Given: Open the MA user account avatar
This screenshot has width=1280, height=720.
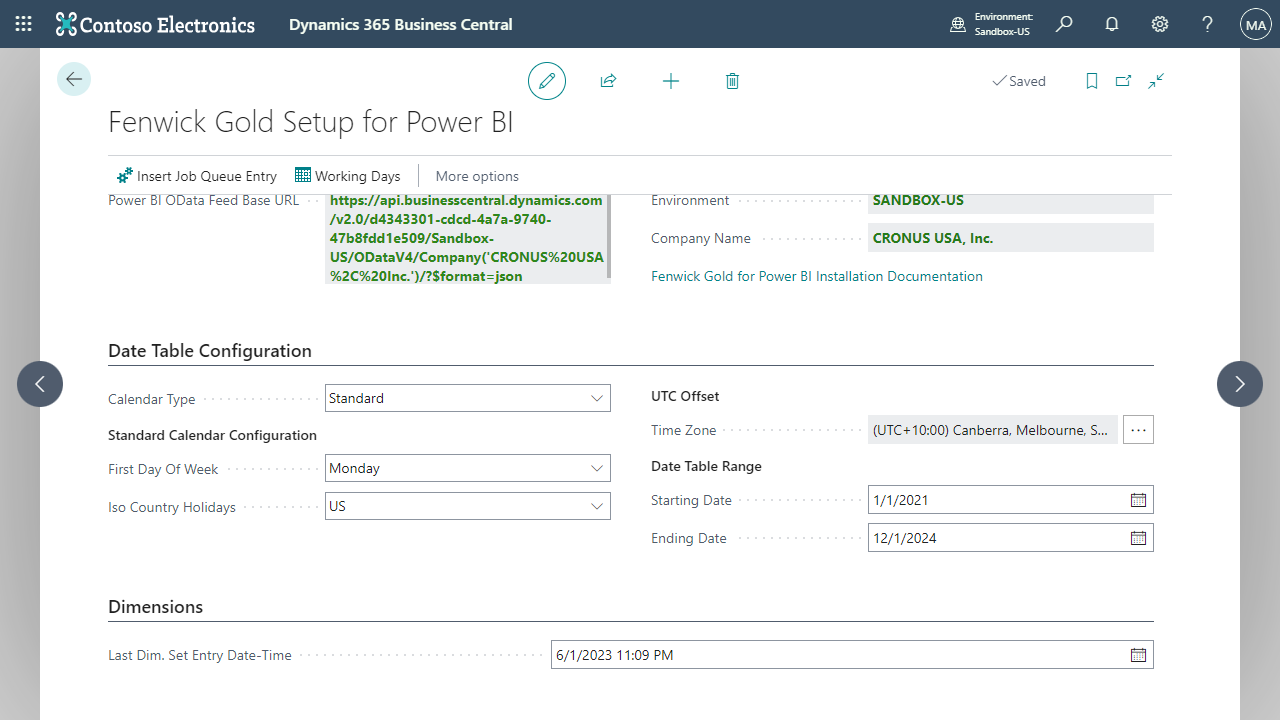Looking at the screenshot, I should point(1255,24).
